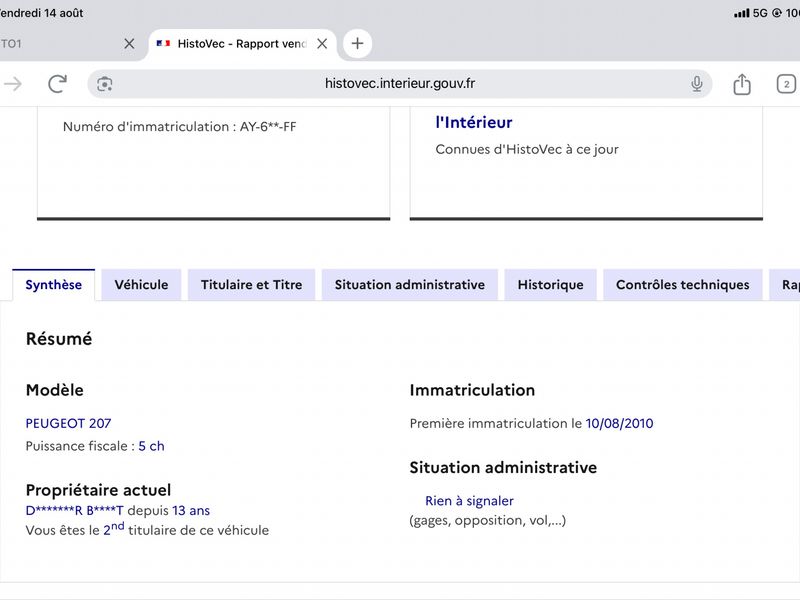The image size is (800, 600).
Task: Click the Résumé heading
Action: [59, 339]
